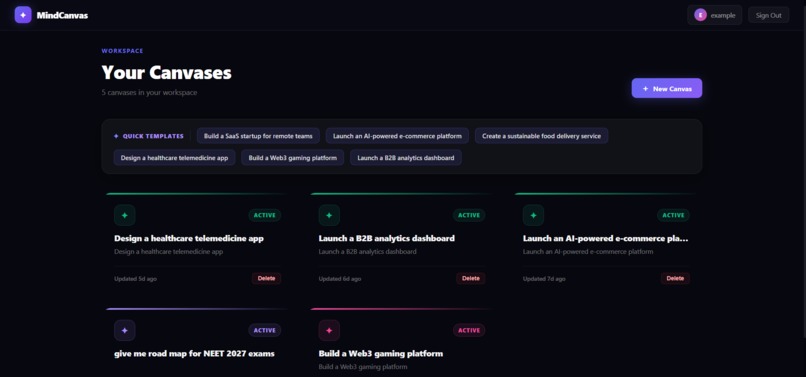This screenshot has width=806, height=377.
Task: Open Launch a B2B analytics dashboard canvas title
Action: (x=387, y=239)
